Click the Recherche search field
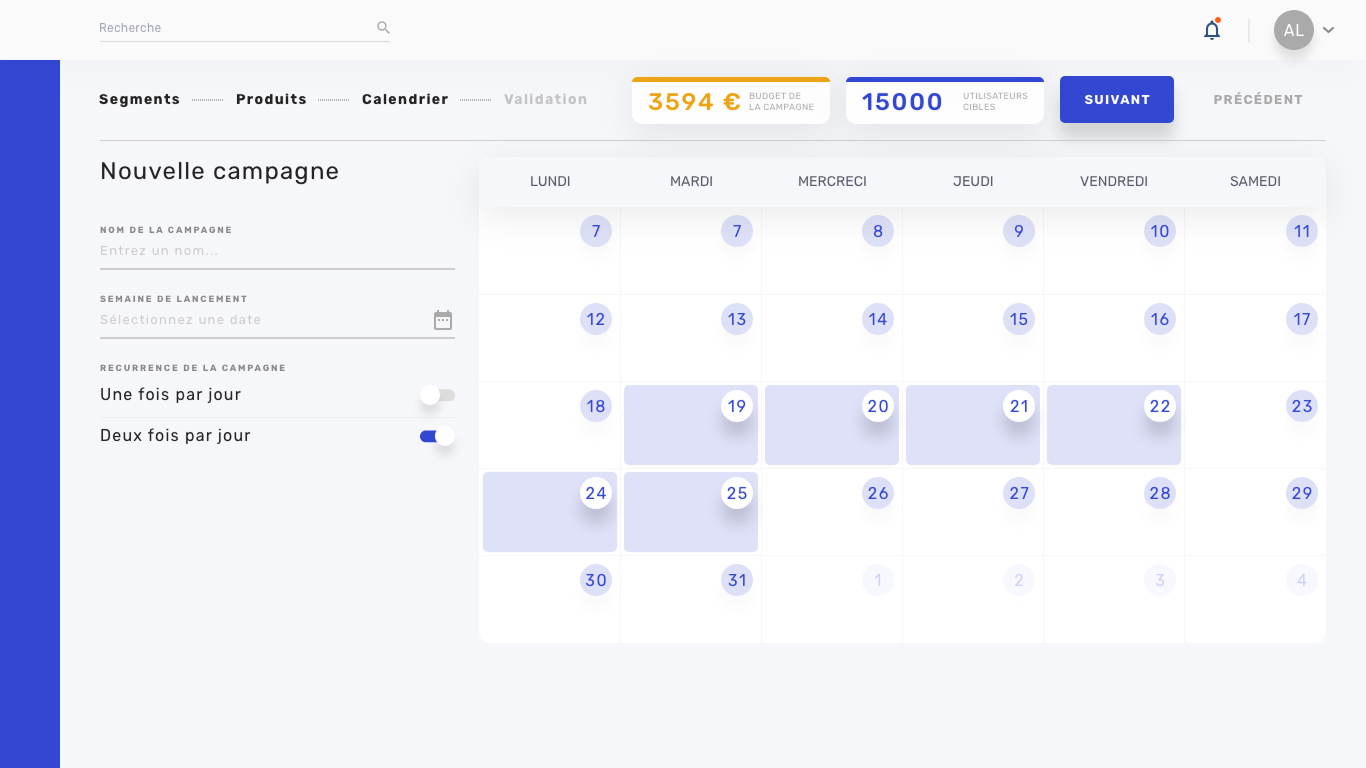This screenshot has width=1366, height=768. coord(235,28)
